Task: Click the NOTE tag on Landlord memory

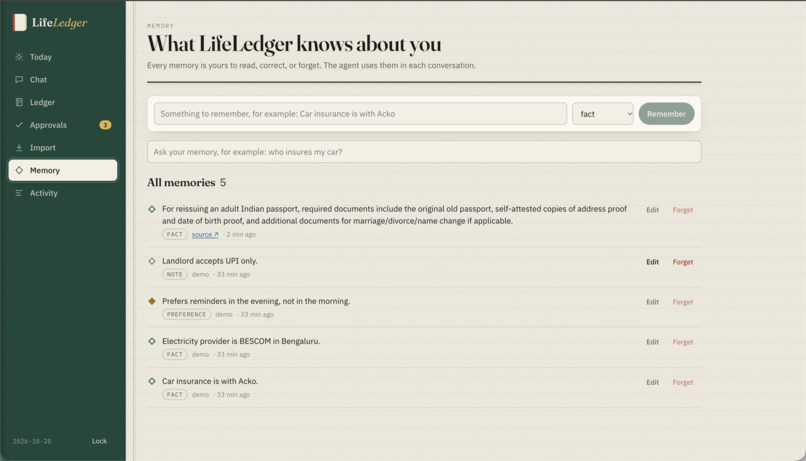Action: (x=175, y=274)
